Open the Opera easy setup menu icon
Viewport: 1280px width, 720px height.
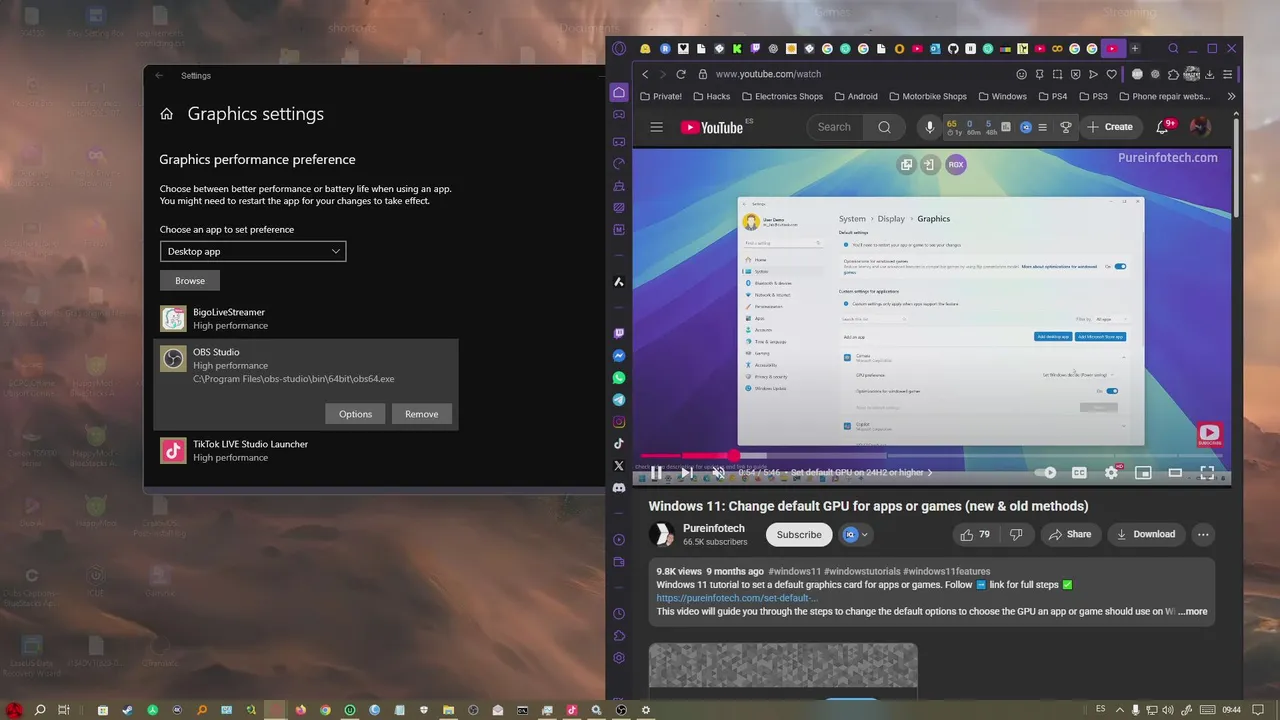[1227, 74]
